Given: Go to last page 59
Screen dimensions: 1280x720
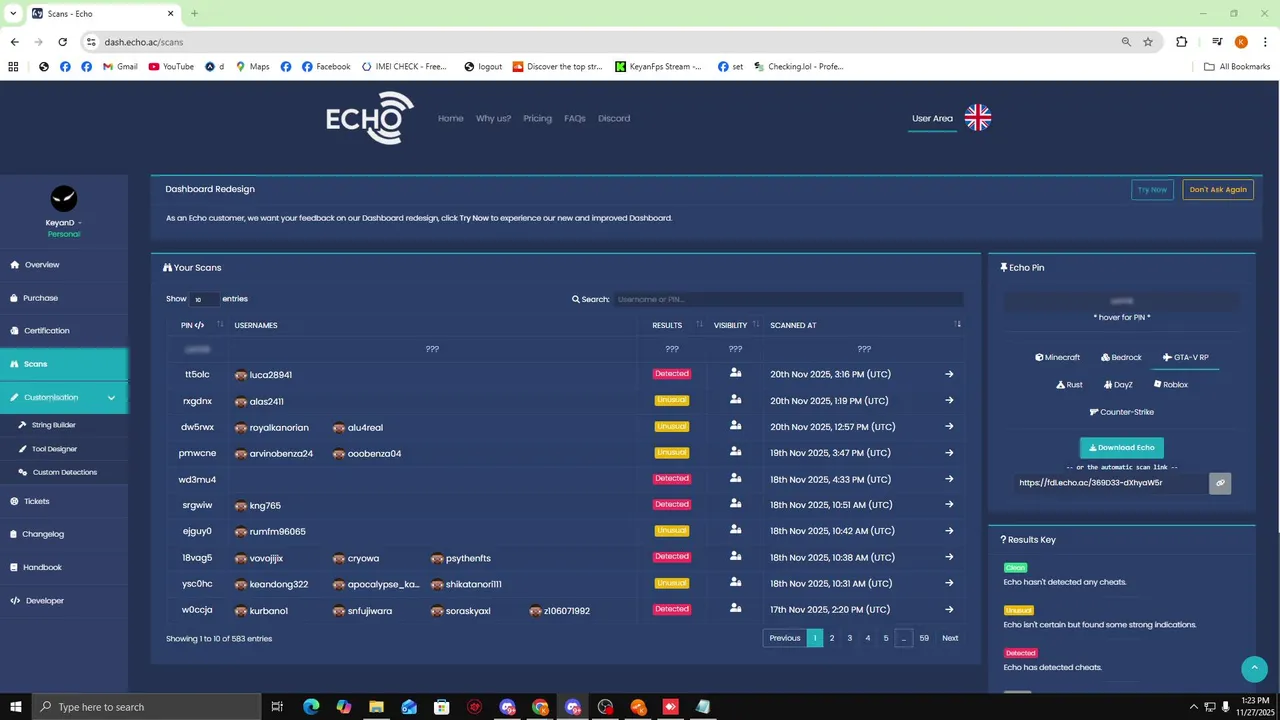Looking at the screenshot, I should (x=924, y=638).
